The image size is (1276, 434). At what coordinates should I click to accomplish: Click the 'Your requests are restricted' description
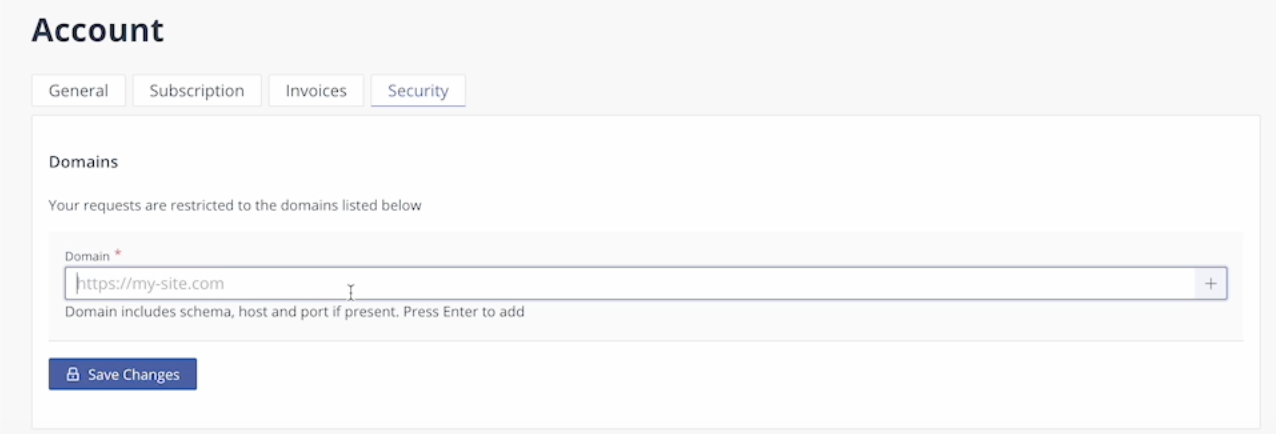(235, 205)
